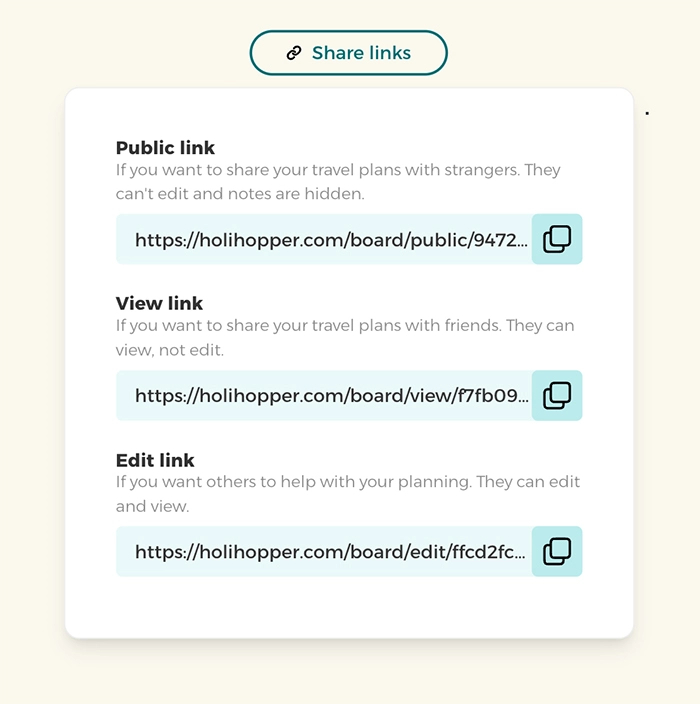Image resolution: width=700 pixels, height=704 pixels.
Task: Click the "Public link" heading
Action: (x=165, y=148)
